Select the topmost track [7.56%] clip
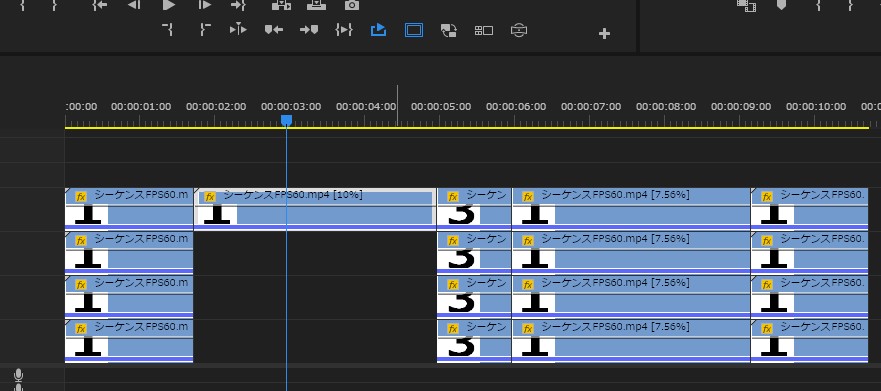881x391 pixels. point(631,209)
